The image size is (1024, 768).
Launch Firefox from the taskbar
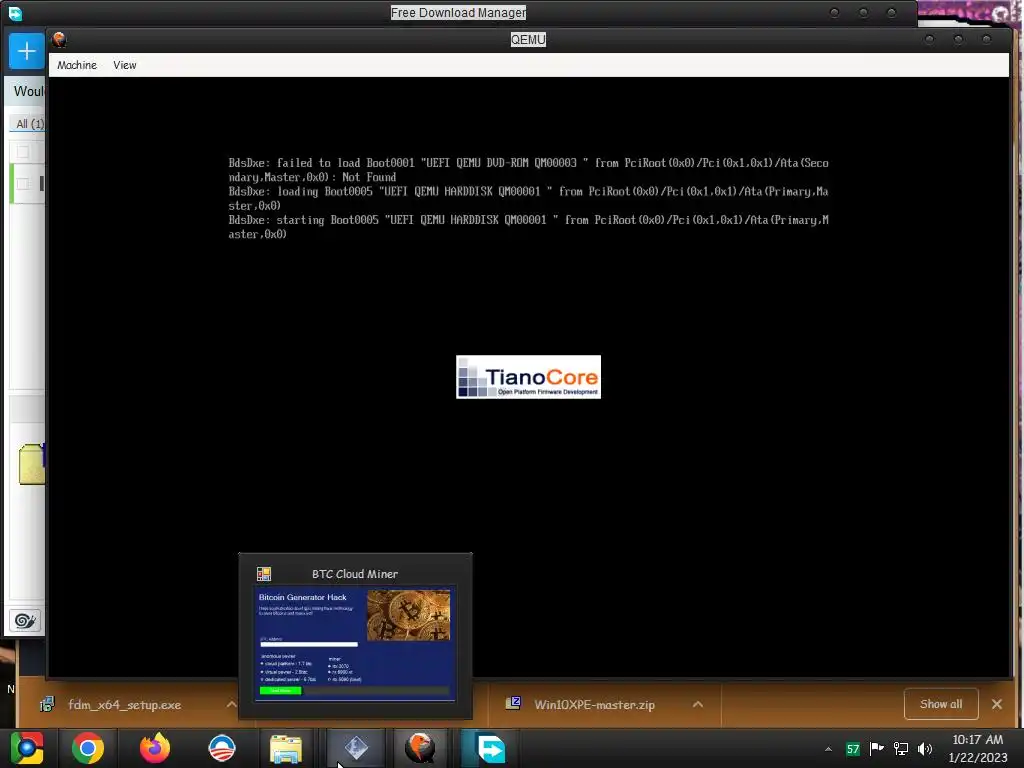coord(155,748)
